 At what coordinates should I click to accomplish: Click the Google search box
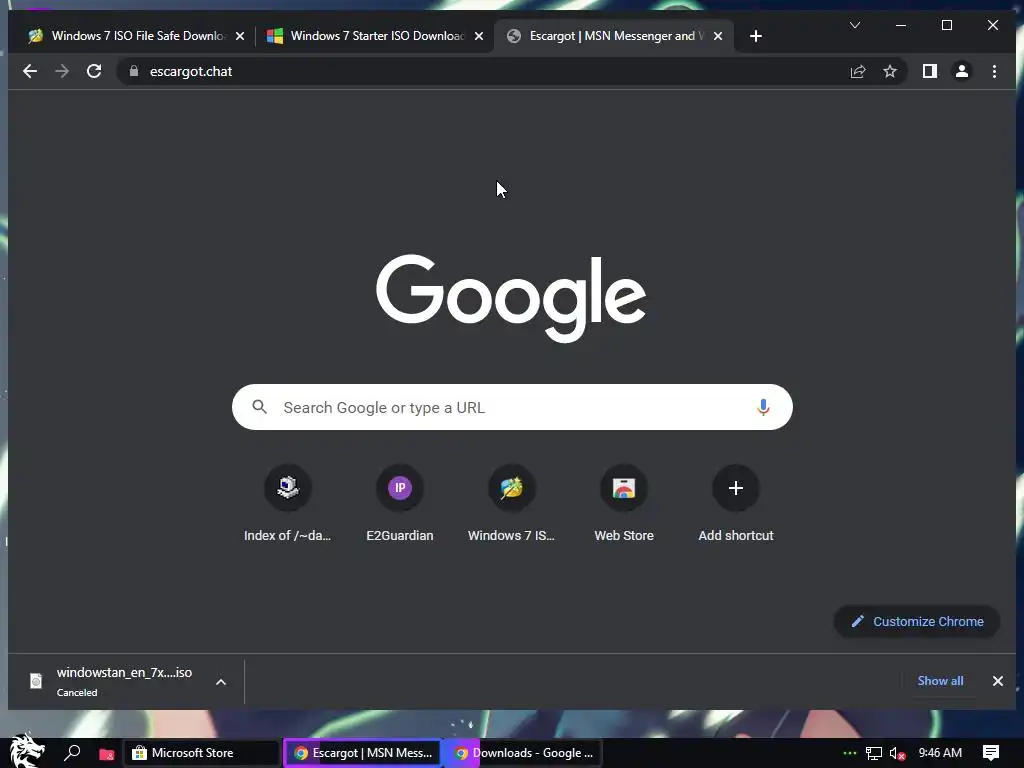click(512, 408)
